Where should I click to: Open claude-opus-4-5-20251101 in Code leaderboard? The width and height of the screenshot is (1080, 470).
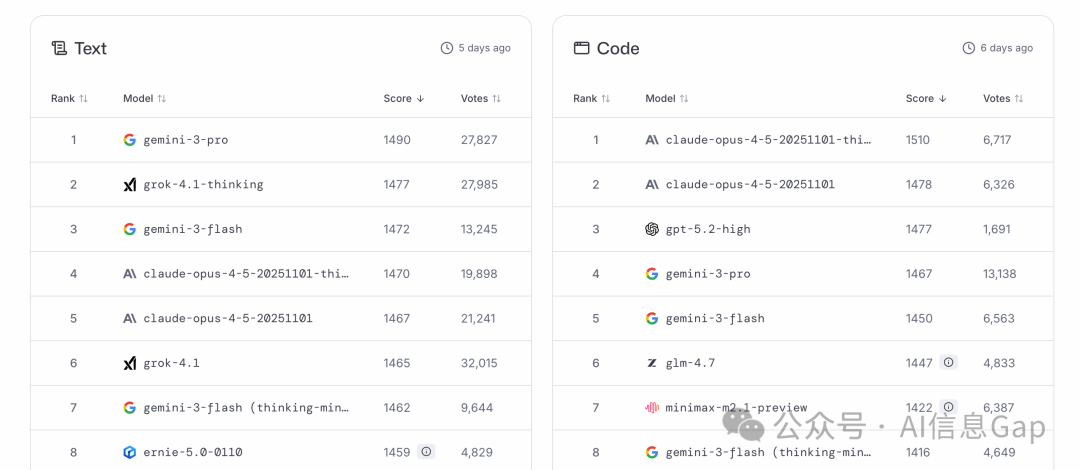(750, 185)
